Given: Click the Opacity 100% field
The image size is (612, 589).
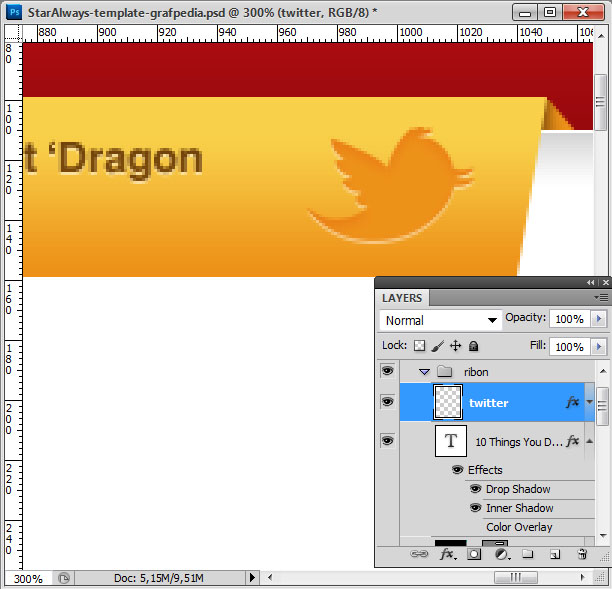Looking at the screenshot, I should pos(570,319).
